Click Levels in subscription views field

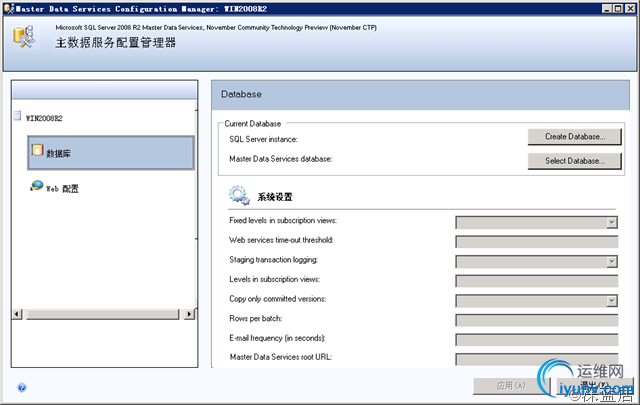537,281
